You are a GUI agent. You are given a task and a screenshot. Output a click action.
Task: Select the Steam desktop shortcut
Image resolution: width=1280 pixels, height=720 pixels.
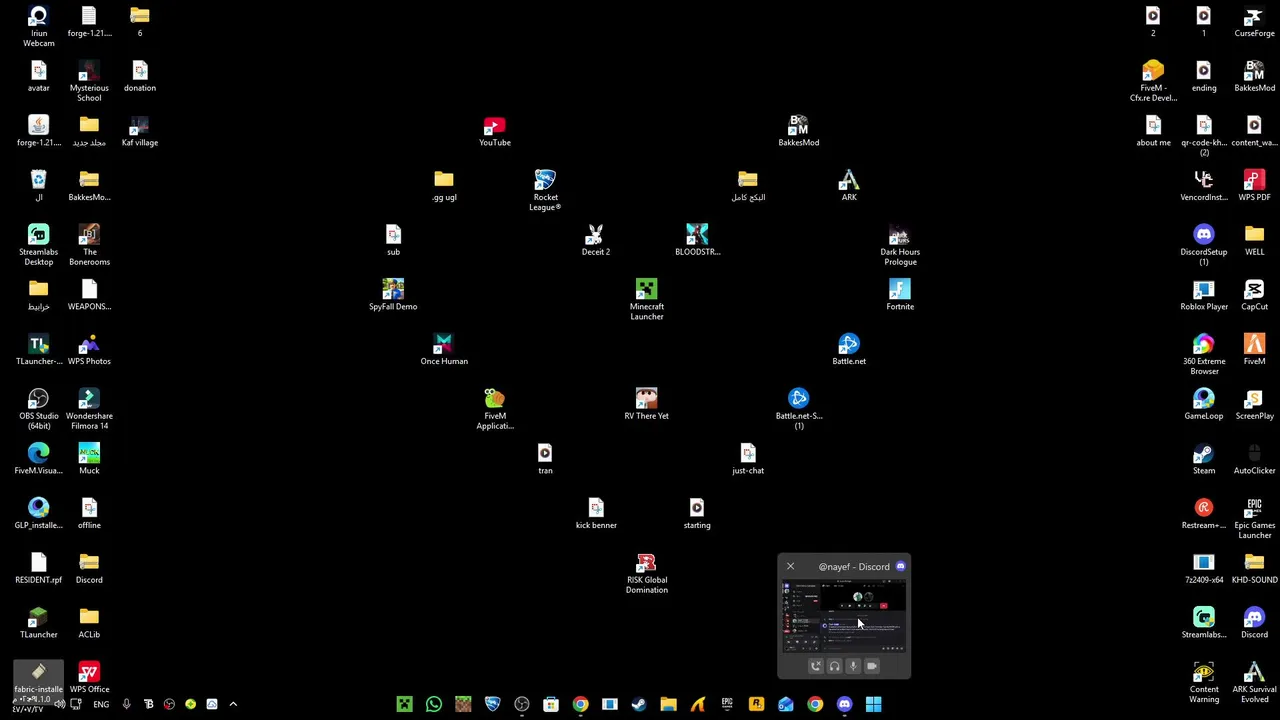tap(1203, 459)
